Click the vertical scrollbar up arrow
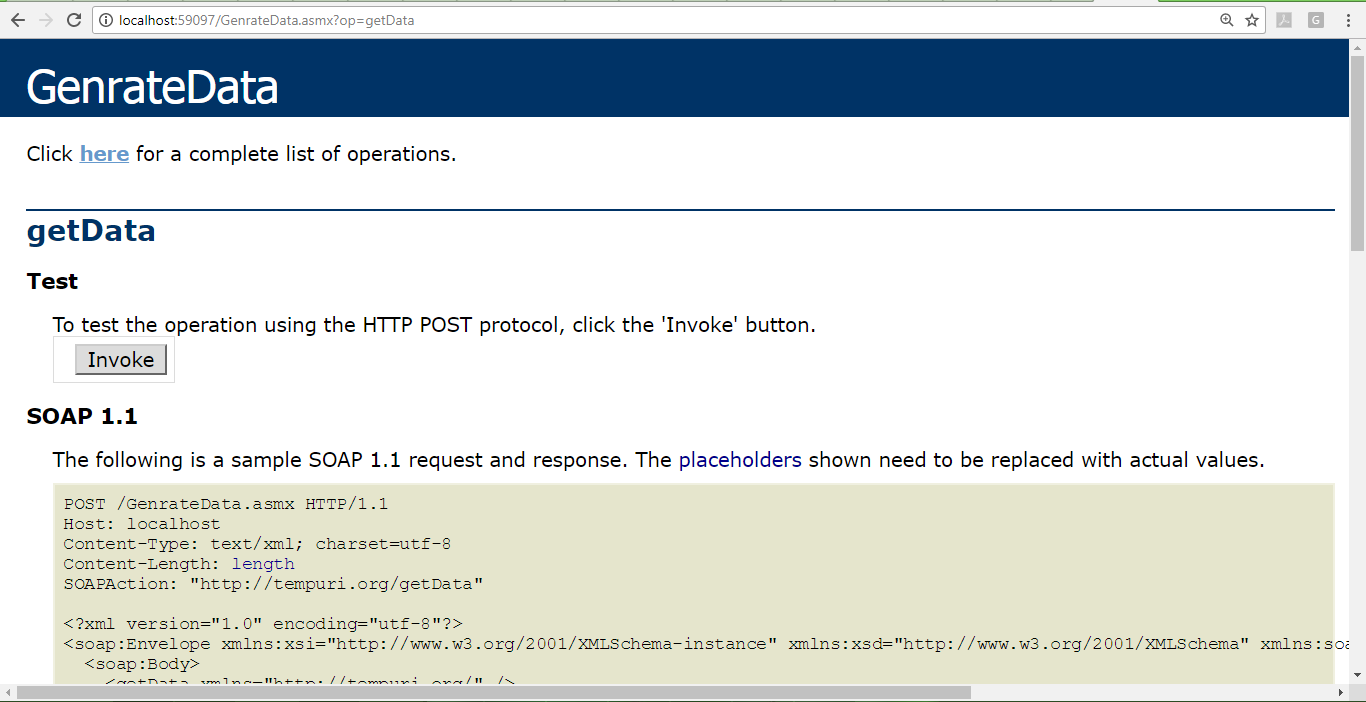The height and width of the screenshot is (702, 1366). point(1358,47)
